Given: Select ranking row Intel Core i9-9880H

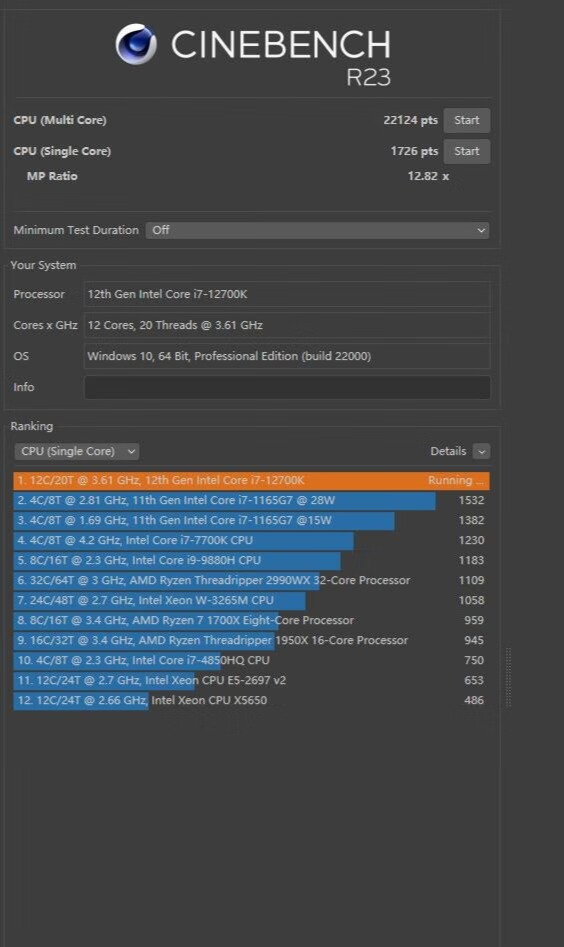Looking at the screenshot, I should (251, 560).
